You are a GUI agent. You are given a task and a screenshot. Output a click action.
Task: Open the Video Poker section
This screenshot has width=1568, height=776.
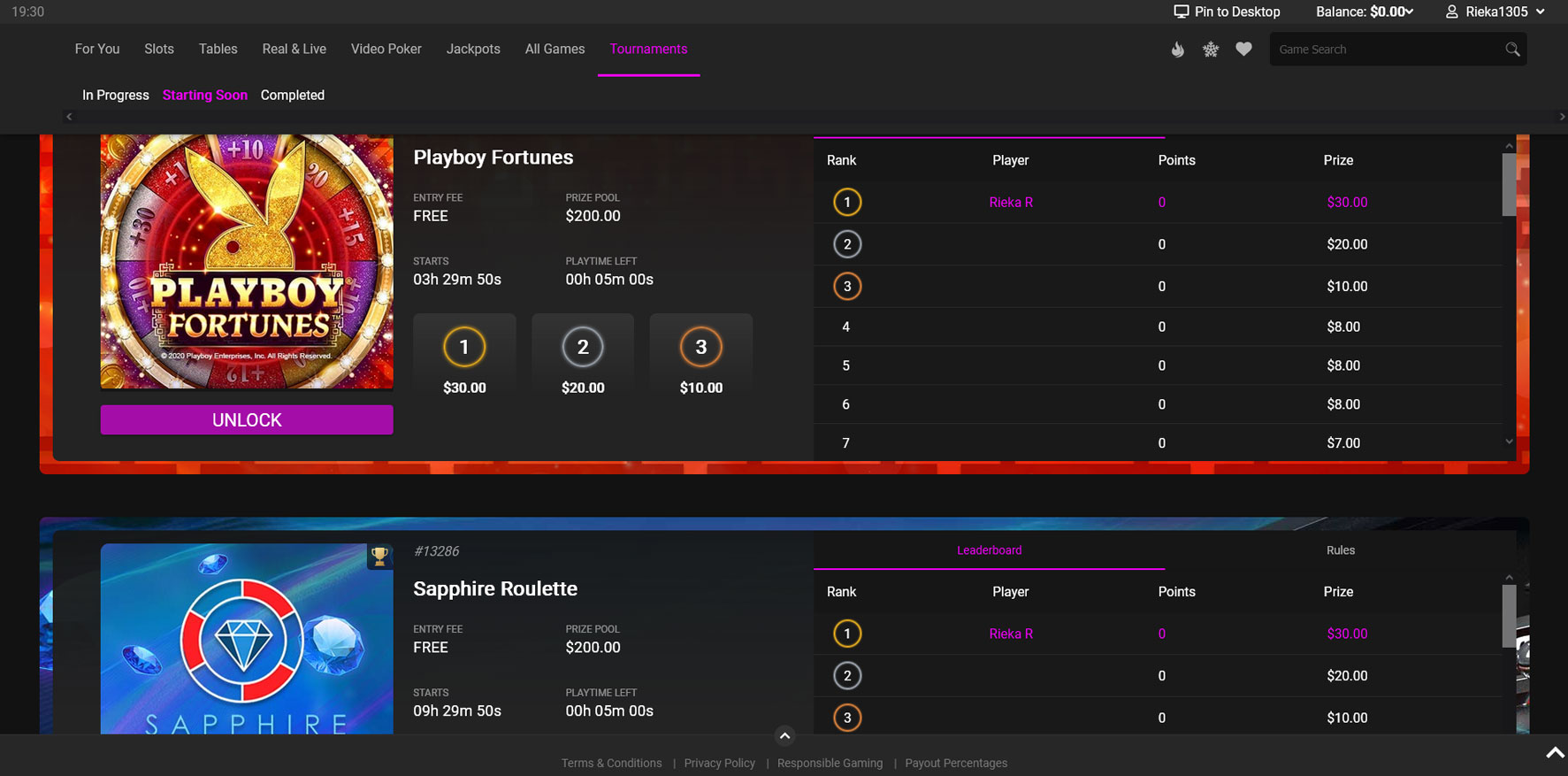[386, 50]
